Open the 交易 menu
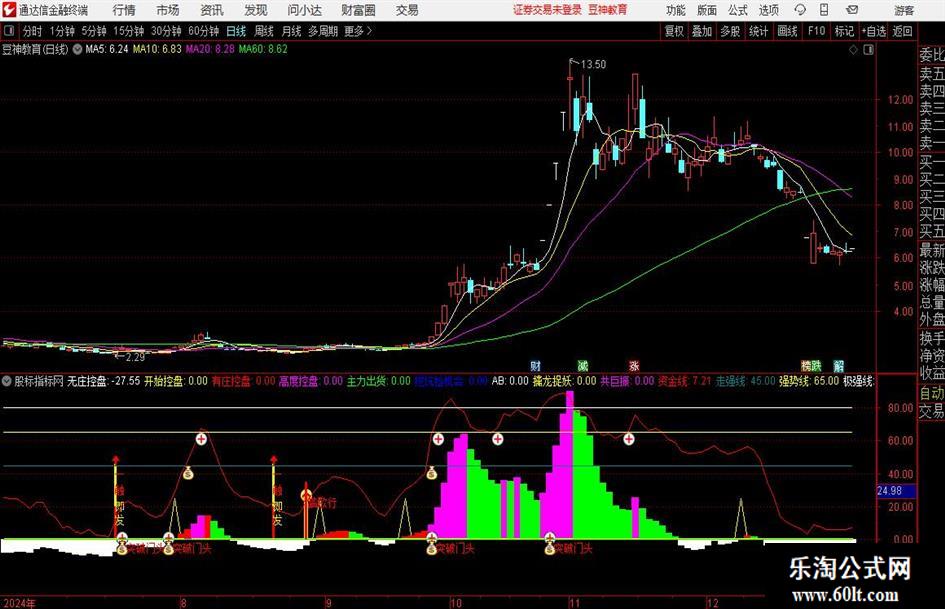The width and height of the screenshot is (945, 609). (407, 10)
